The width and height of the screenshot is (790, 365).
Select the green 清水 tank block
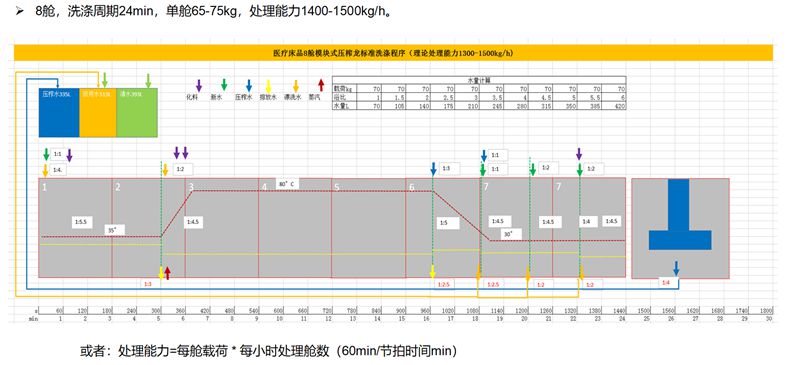137,112
